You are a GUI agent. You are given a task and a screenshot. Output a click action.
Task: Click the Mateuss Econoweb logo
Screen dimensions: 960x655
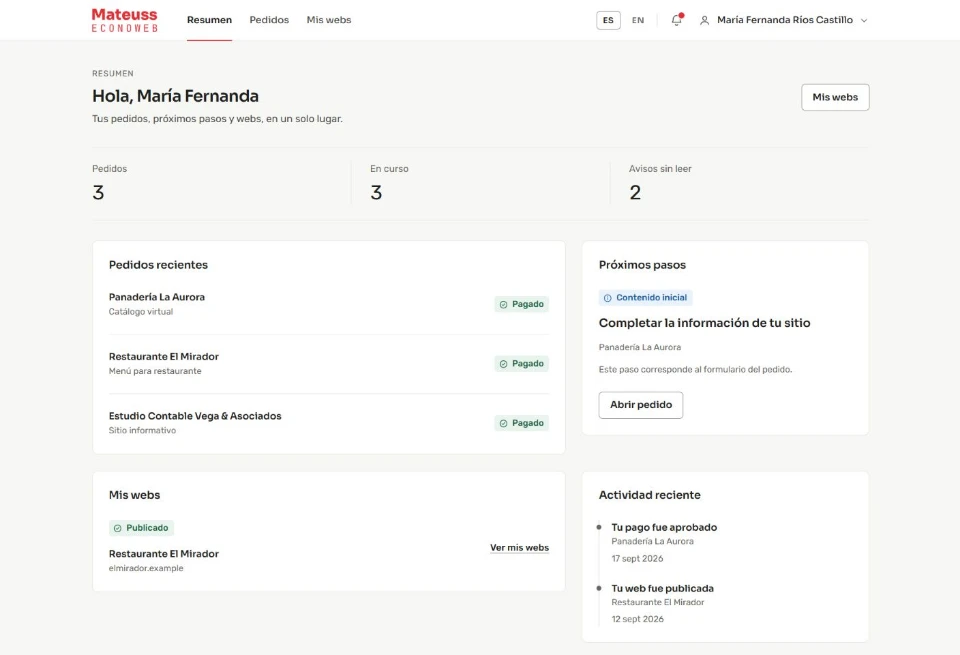pos(124,20)
